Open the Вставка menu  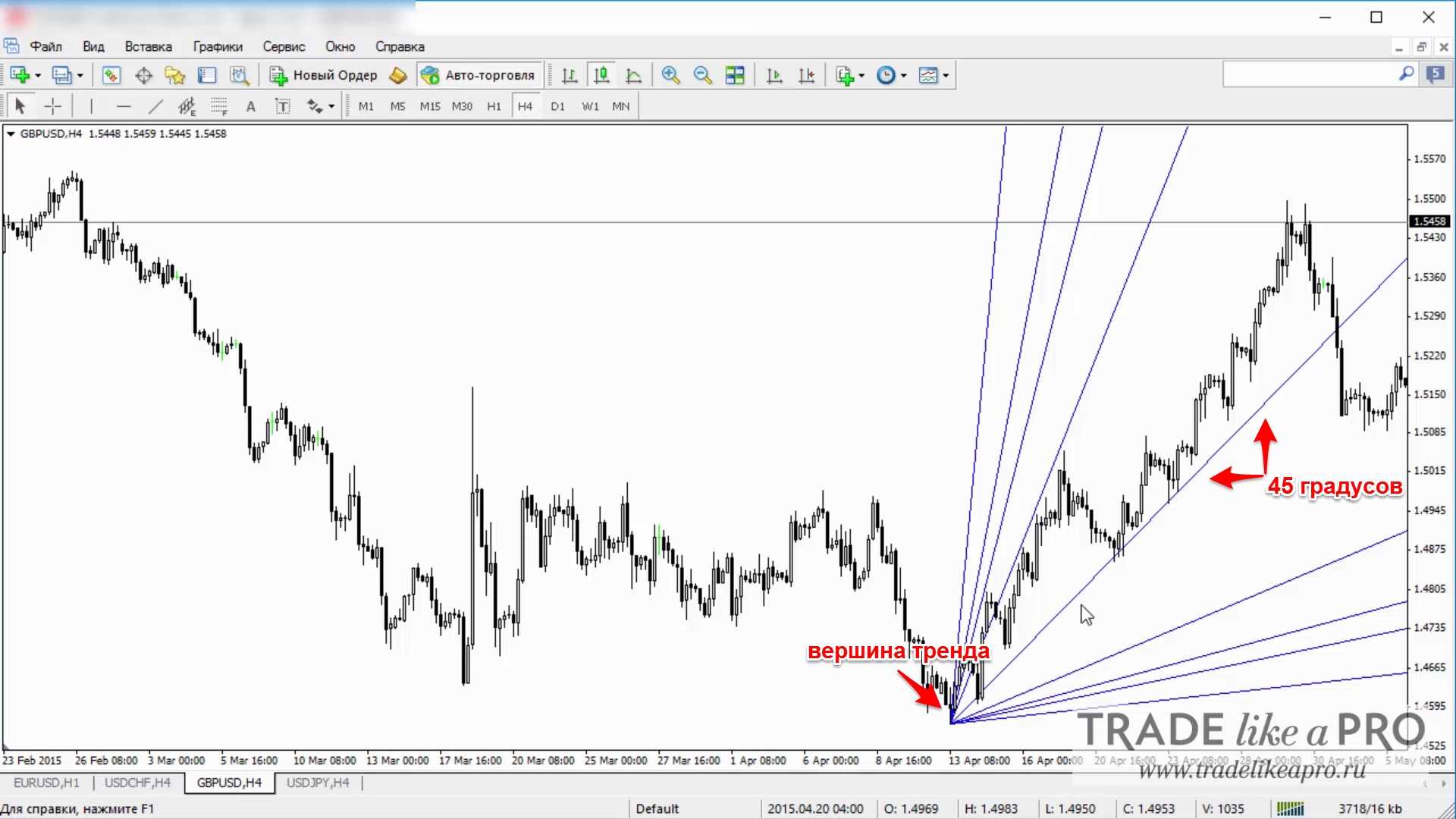point(148,46)
